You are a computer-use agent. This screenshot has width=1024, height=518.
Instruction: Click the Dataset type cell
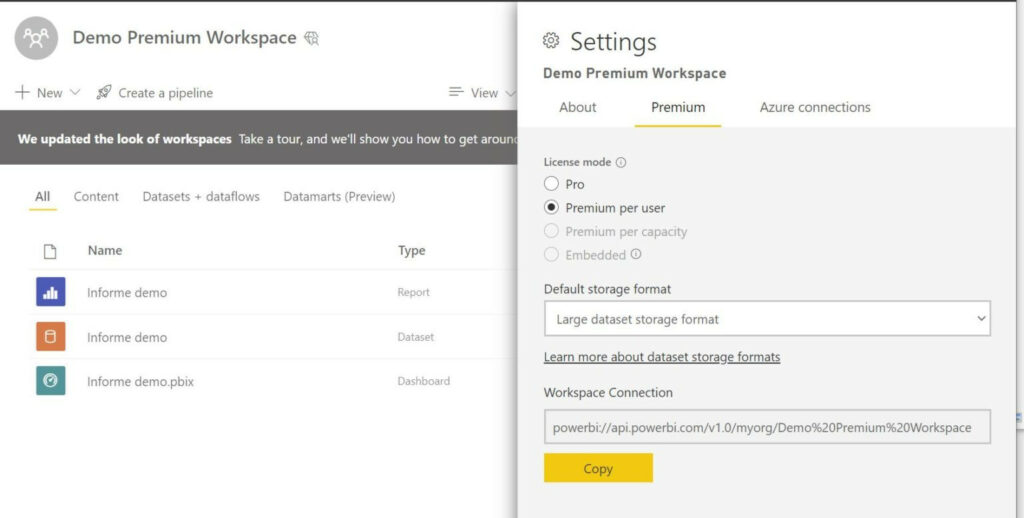point(415,337)
